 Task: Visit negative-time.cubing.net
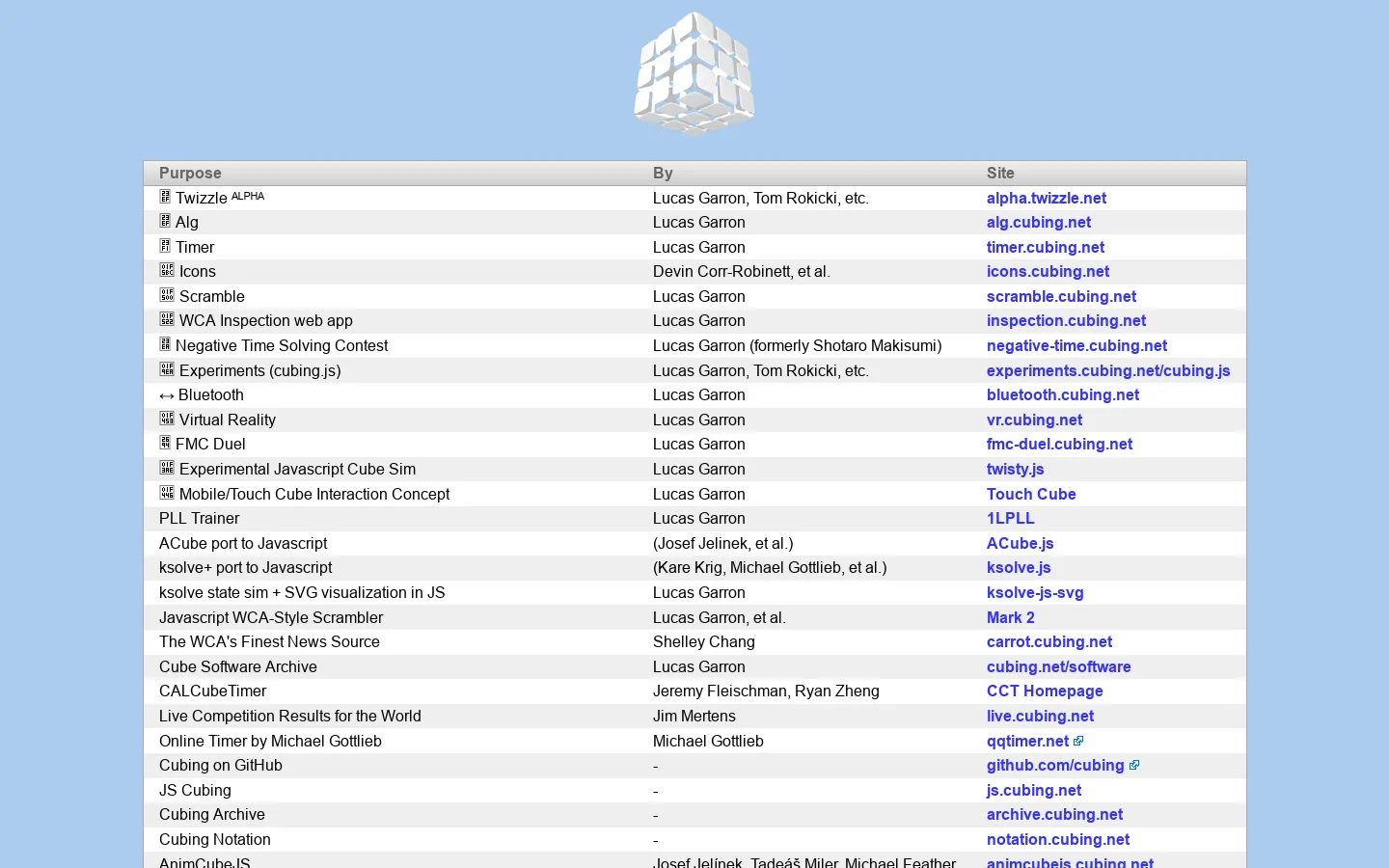[1076, 345]
